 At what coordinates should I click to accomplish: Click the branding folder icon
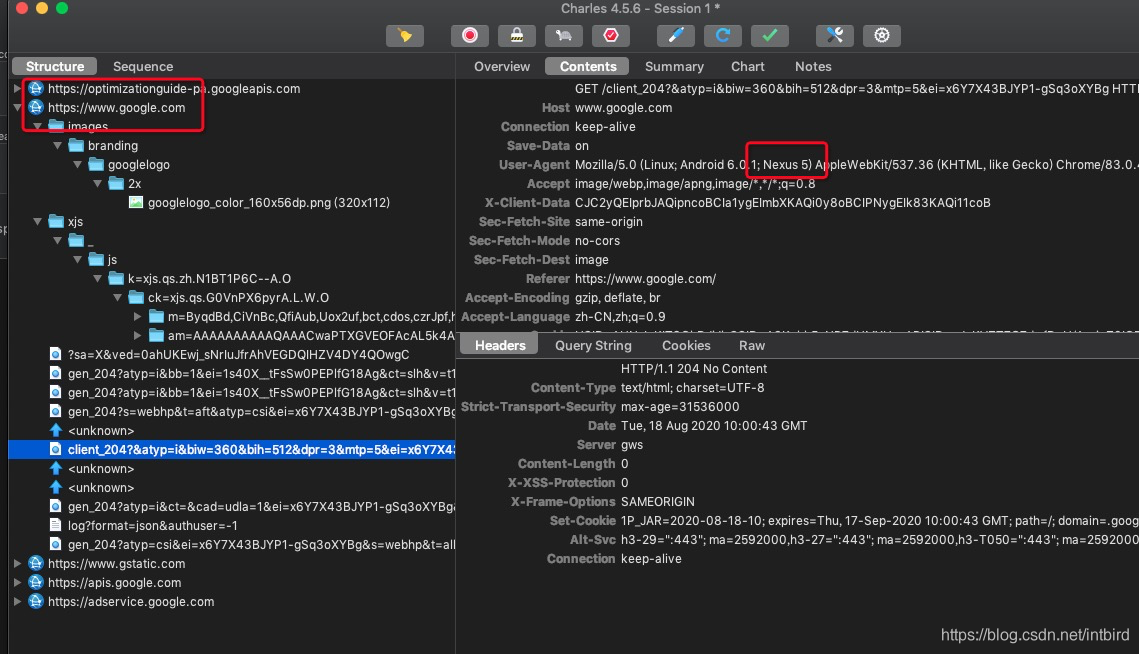tap(76, 145)
